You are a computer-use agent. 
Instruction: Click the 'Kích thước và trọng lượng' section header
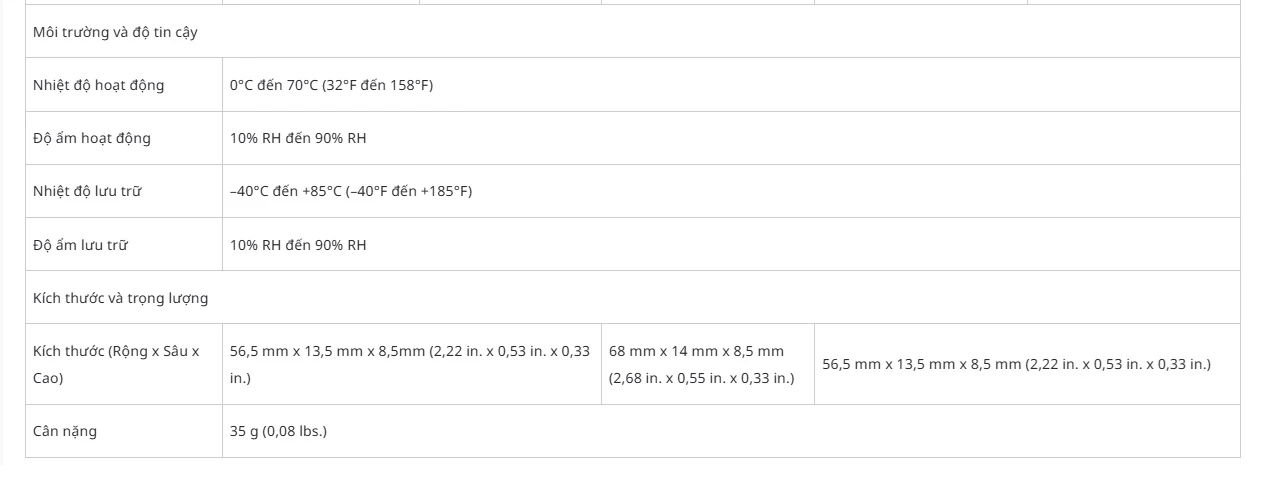tap(120, 298)
